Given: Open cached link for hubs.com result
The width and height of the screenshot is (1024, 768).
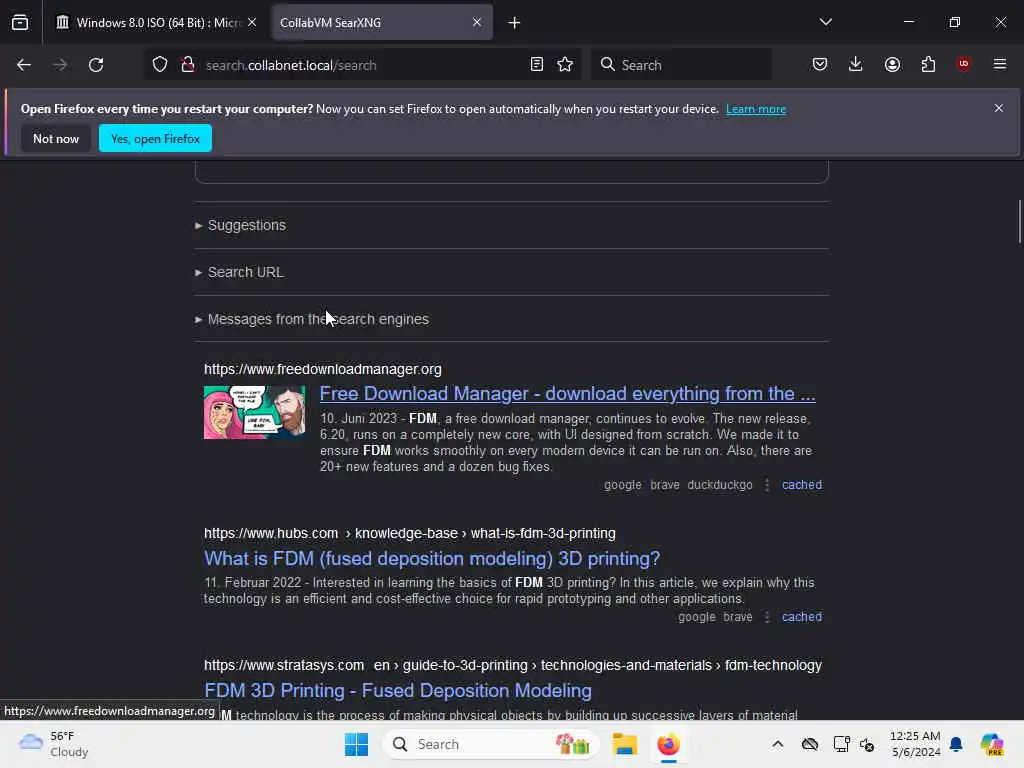Looking at the screenshot, I should 802,617.
